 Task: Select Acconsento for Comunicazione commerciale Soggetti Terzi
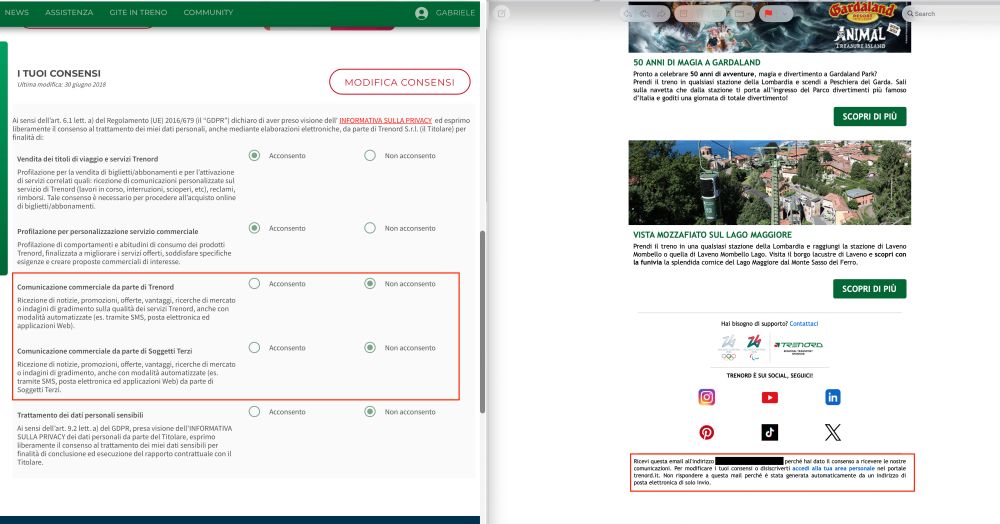[x=254, y=347]
